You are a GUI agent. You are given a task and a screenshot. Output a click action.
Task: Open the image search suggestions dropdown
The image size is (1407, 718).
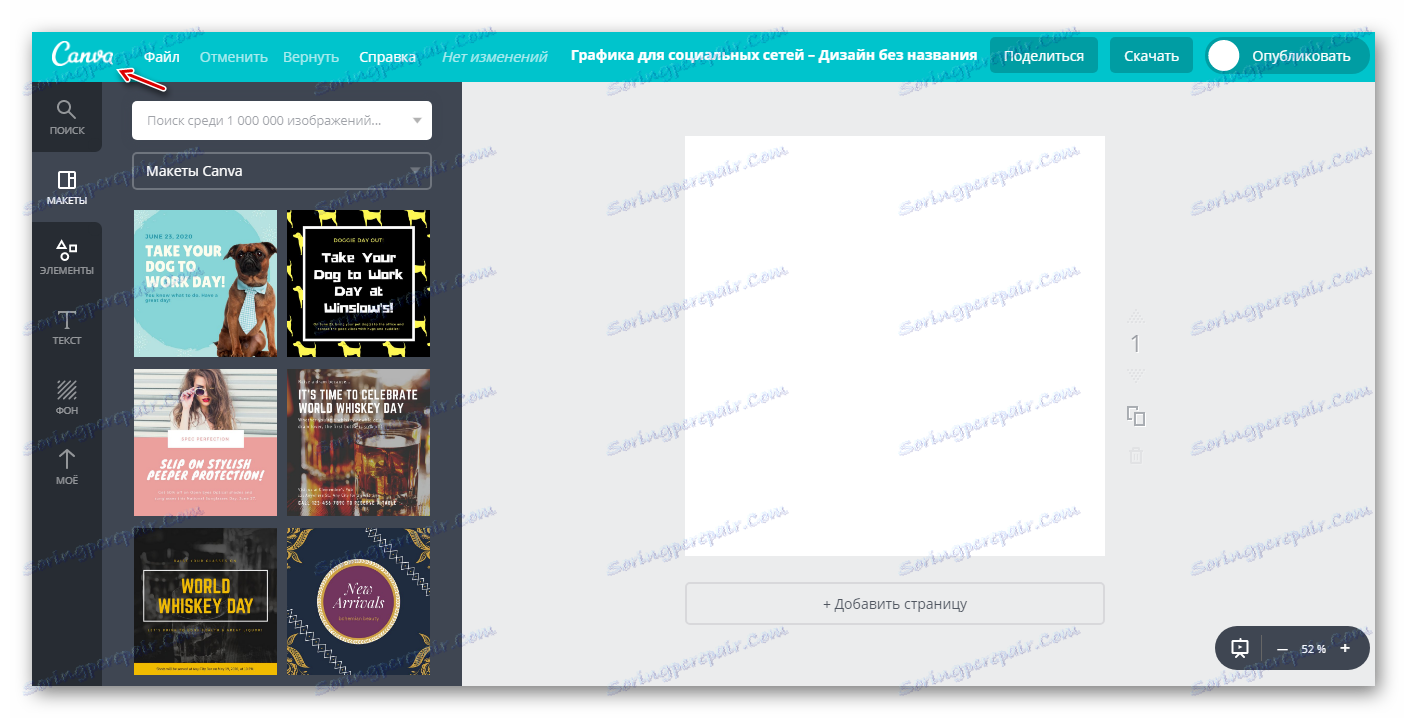click(x=416, y=120)
